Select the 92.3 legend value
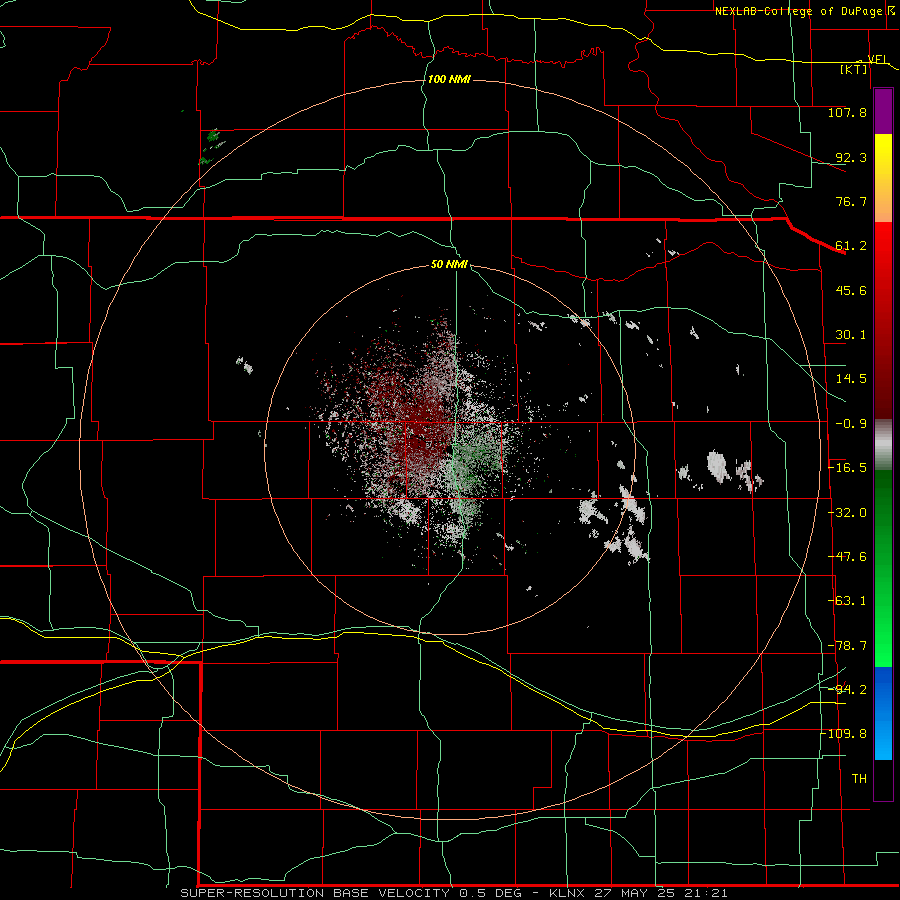The height and width of the screenshot is (900, 900). click(851, 157)
